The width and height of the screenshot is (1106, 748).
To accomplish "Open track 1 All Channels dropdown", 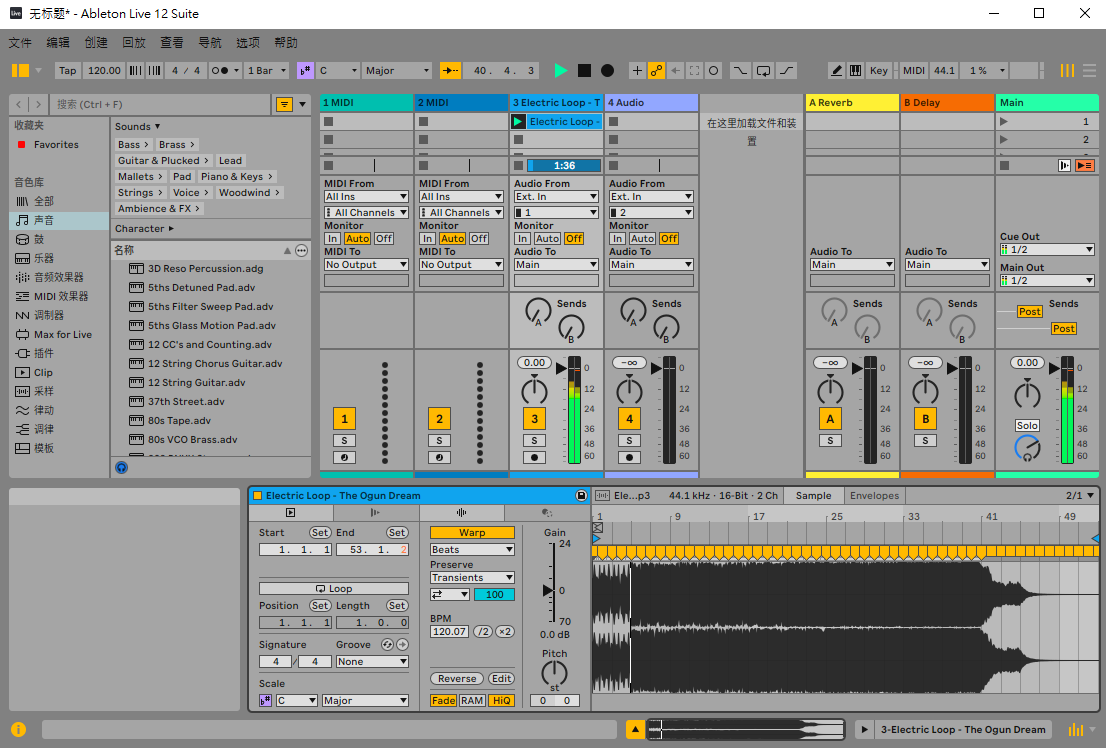I will tap(366, 212).
